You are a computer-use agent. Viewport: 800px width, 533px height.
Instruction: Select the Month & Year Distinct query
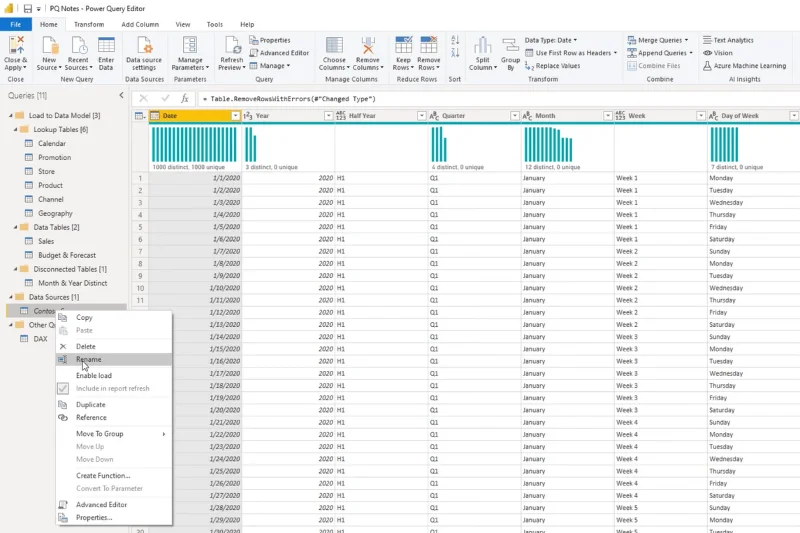pyautogui.click(x=72, y=283)
